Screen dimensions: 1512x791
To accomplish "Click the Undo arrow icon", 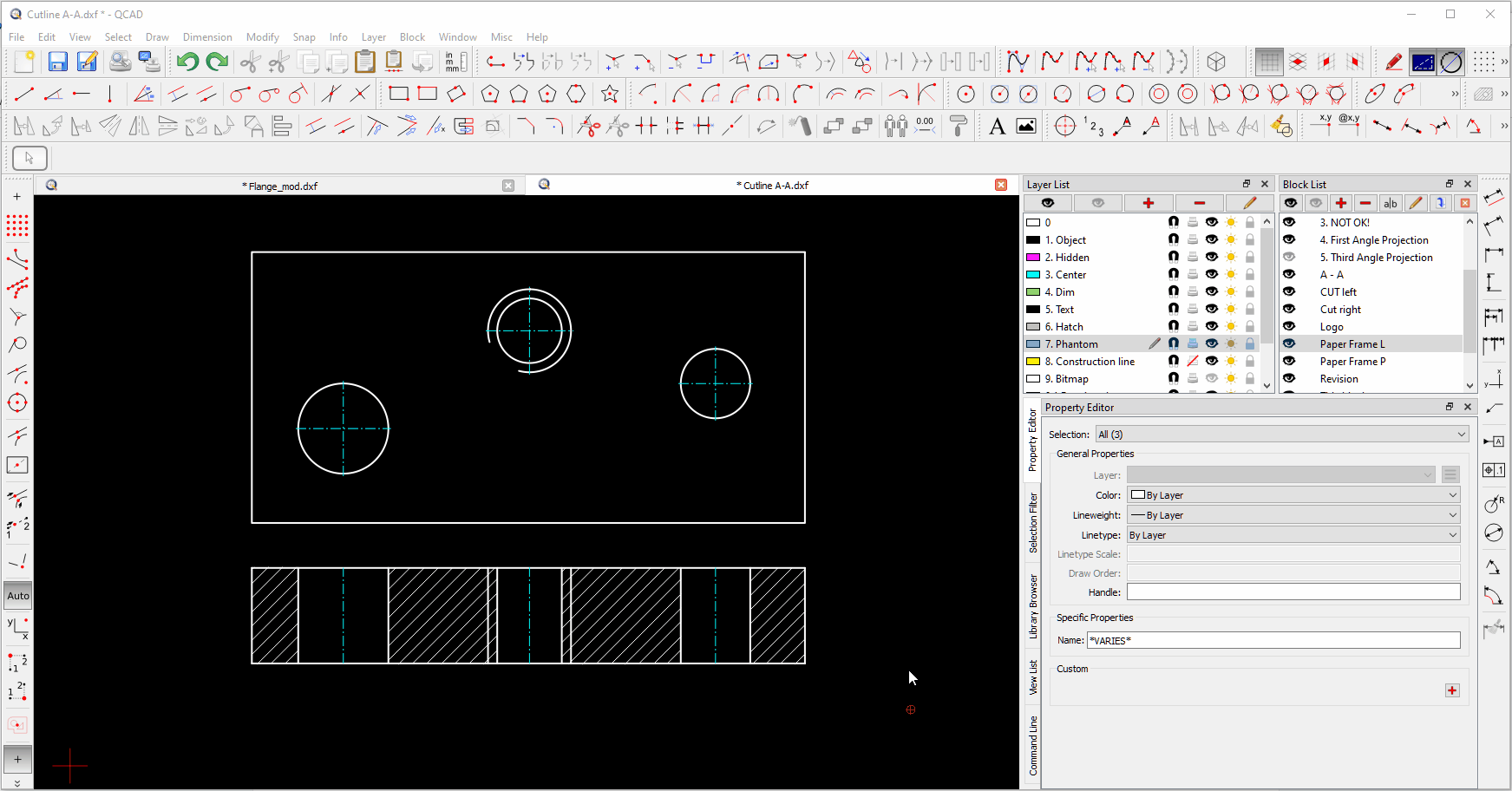I will tap(187, 62).
